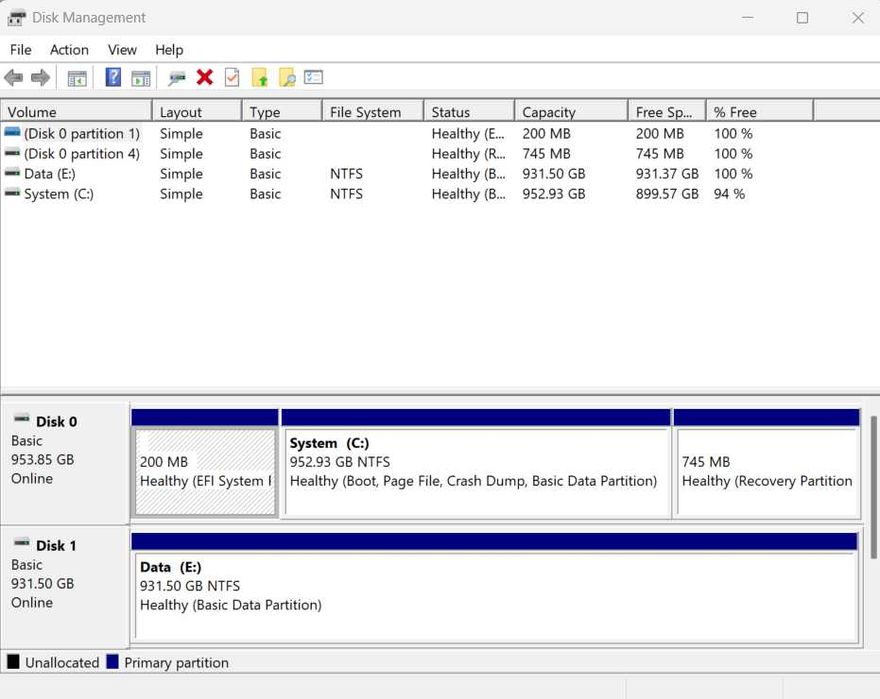Select the 200 MB EFI System partition block
880x699 pixels.
point(205,471)
